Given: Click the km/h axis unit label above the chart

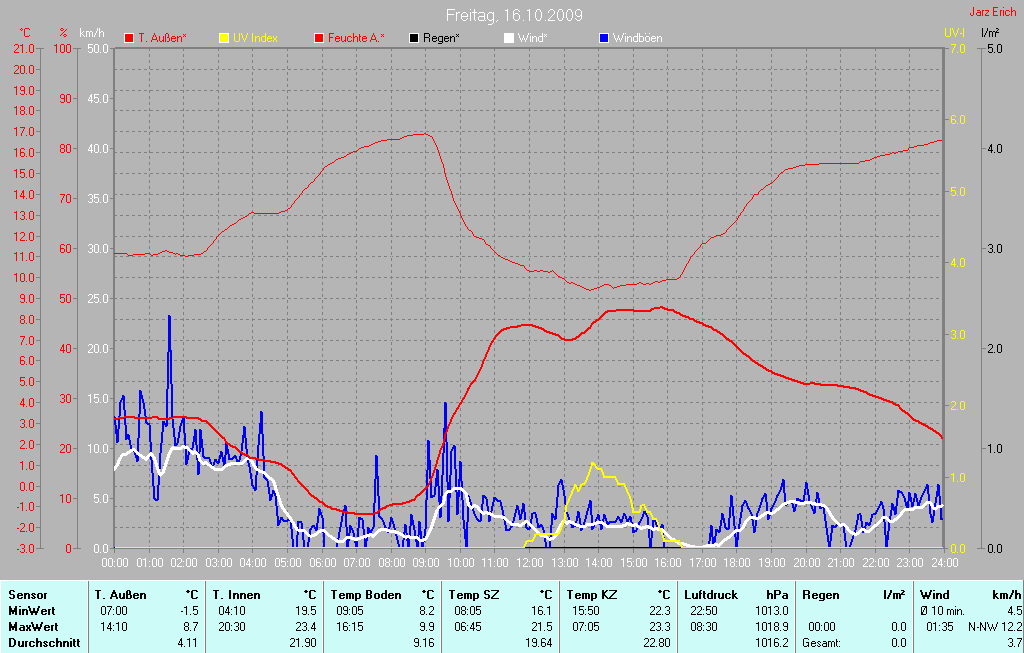Looking at the screenshot, I should pyautogui.click(x=92, y=33).
